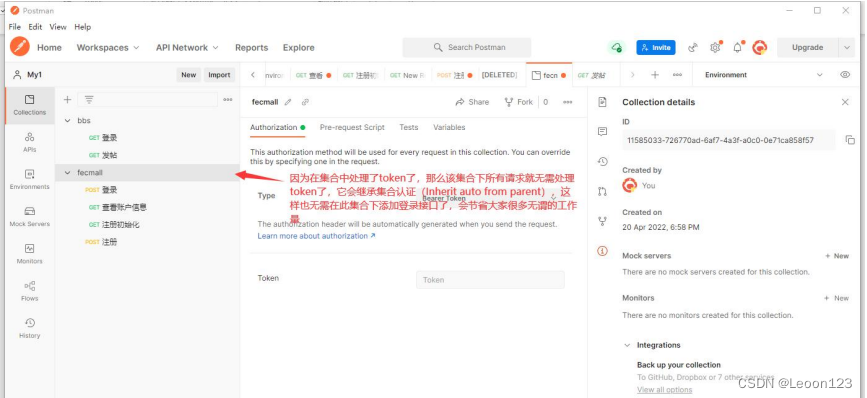
Task: Add a new request tab with plus
Action: coord(655,75)
